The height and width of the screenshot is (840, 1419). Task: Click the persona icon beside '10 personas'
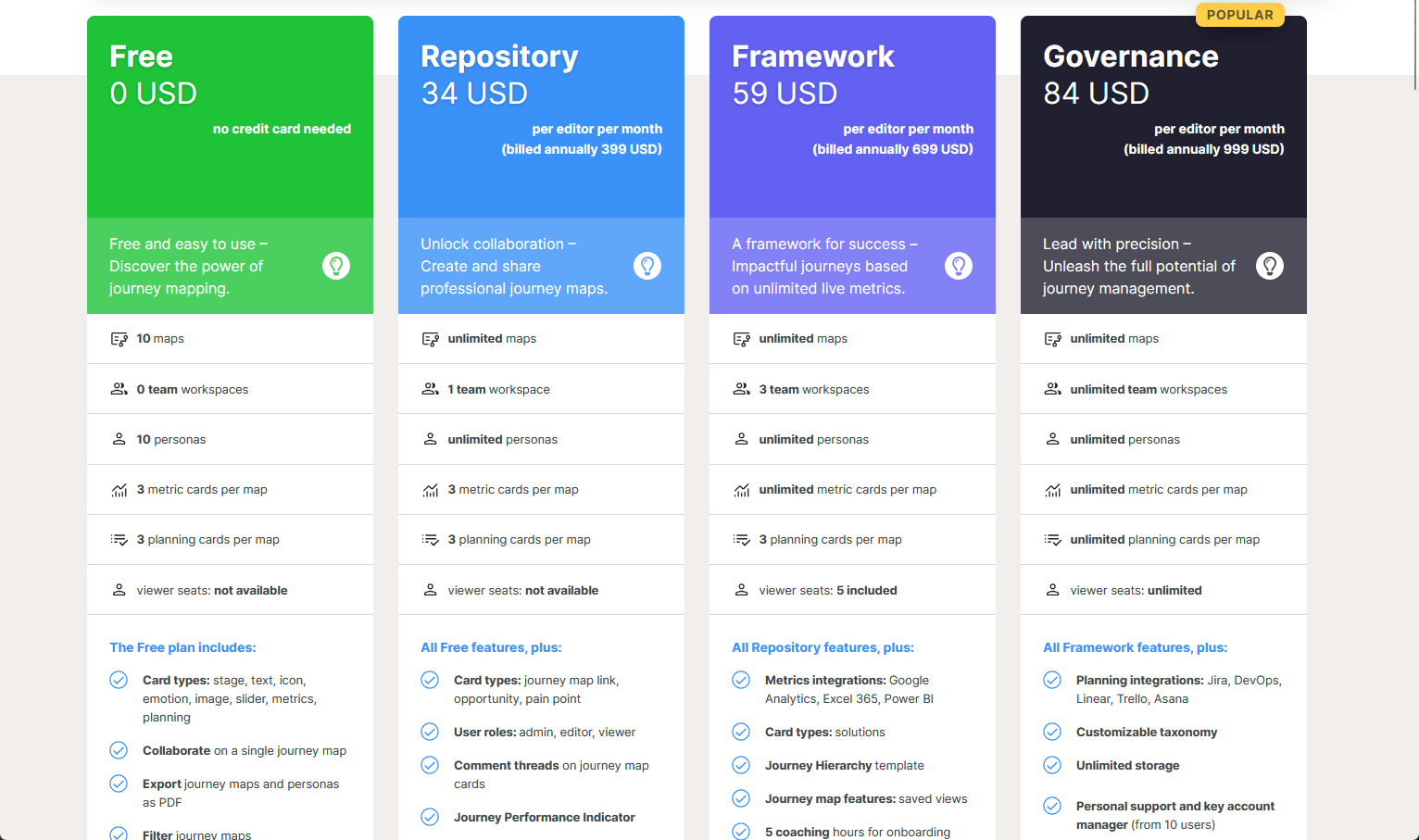(x=119, y=439)
